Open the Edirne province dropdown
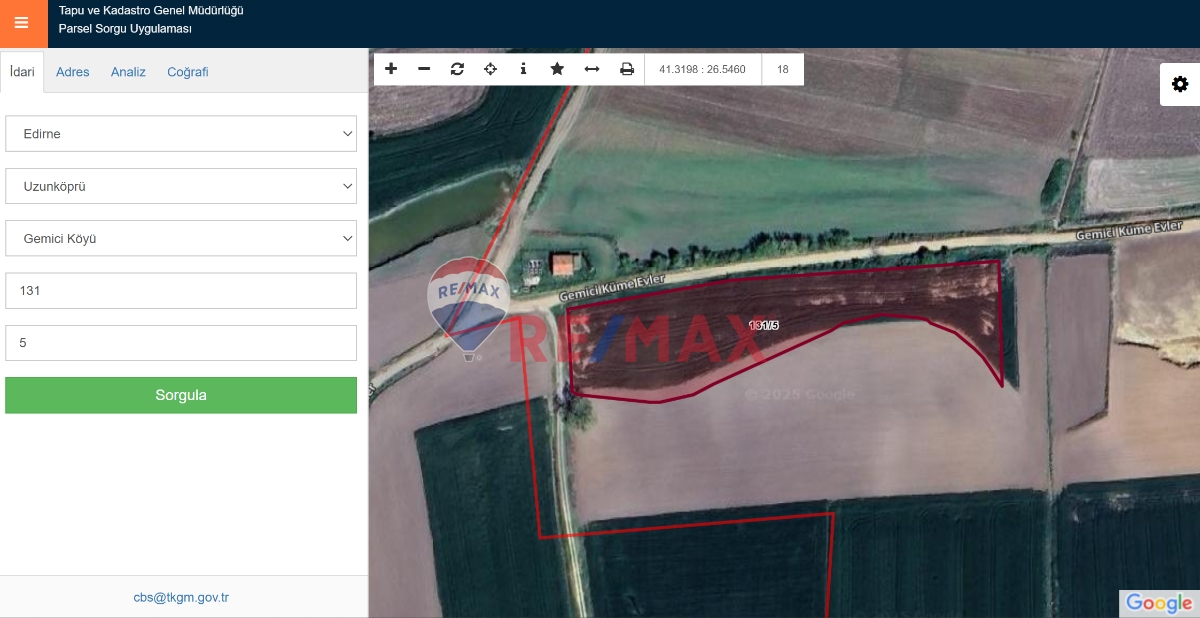The image size is (1200, 618). [180, 133]
